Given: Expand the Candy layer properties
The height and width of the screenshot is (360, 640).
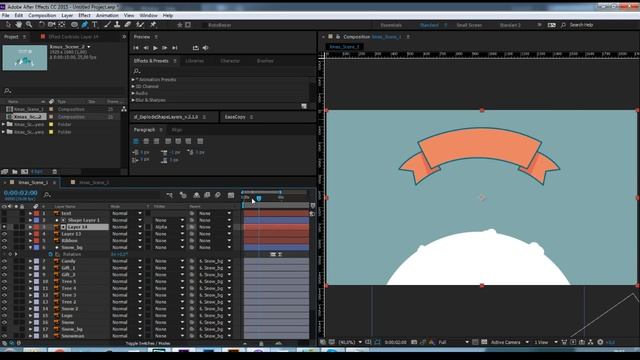Looking at the screenshot, I should tap(30, 261).
